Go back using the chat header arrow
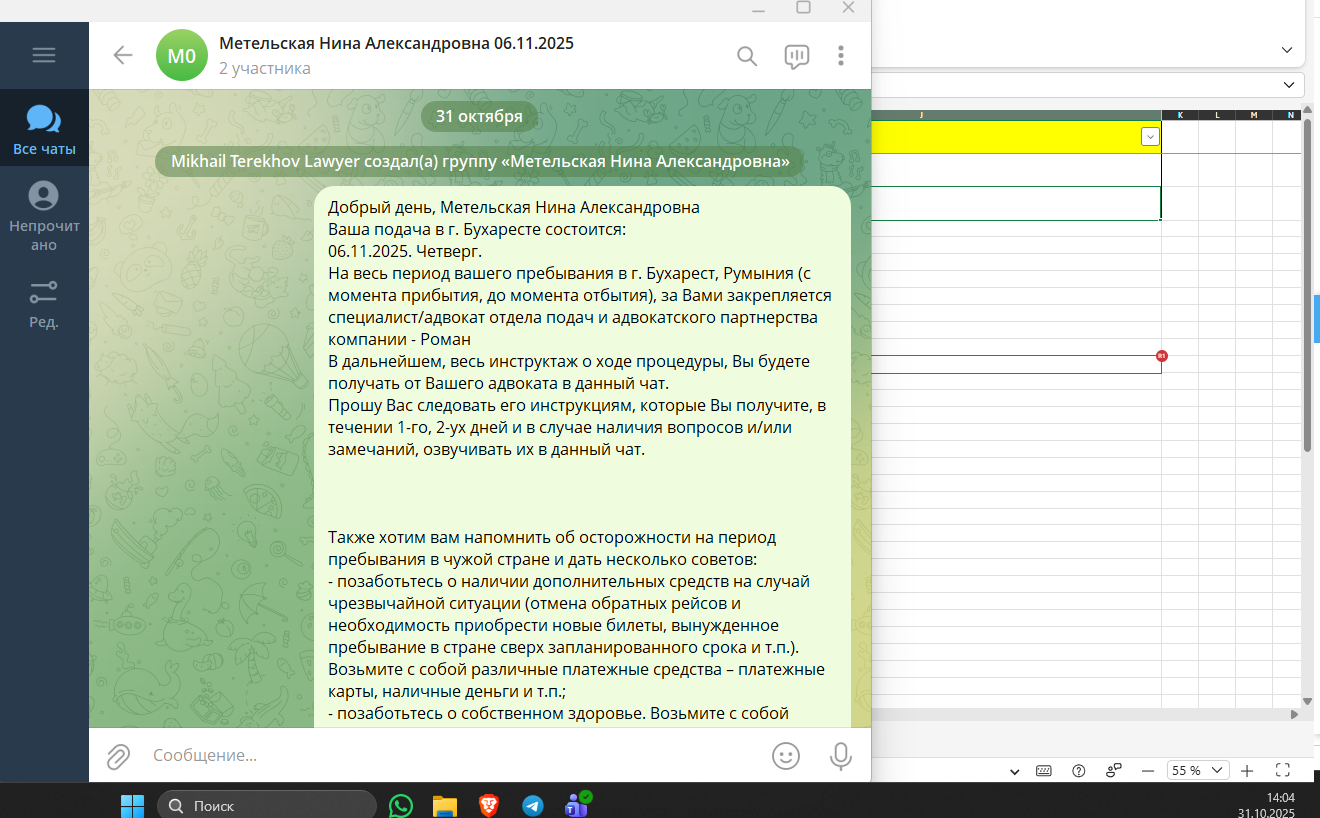Screen dimensions: 1320x818 point(123,55)
